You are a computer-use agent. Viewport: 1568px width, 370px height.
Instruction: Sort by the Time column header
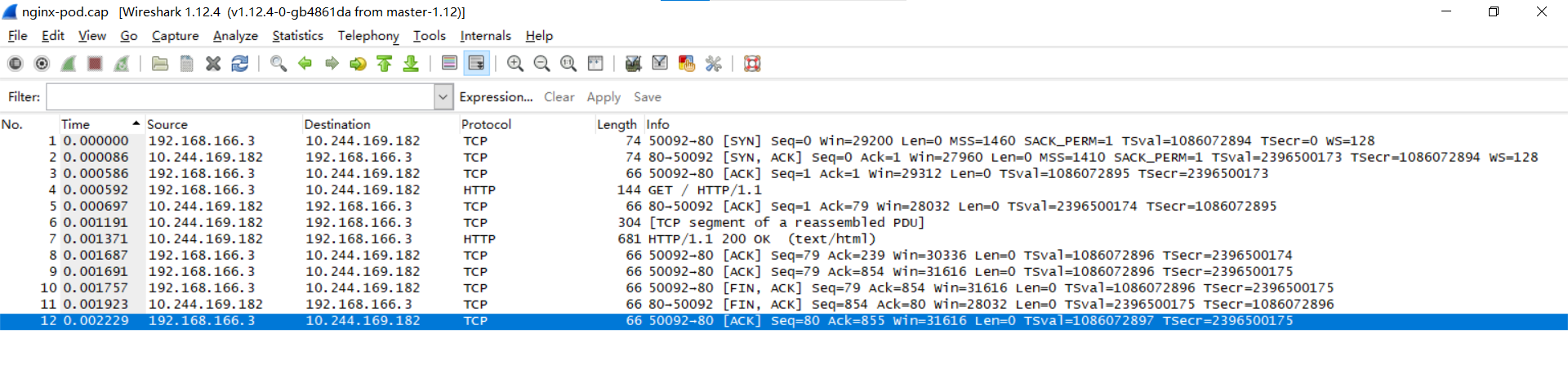tap(102, 124)
